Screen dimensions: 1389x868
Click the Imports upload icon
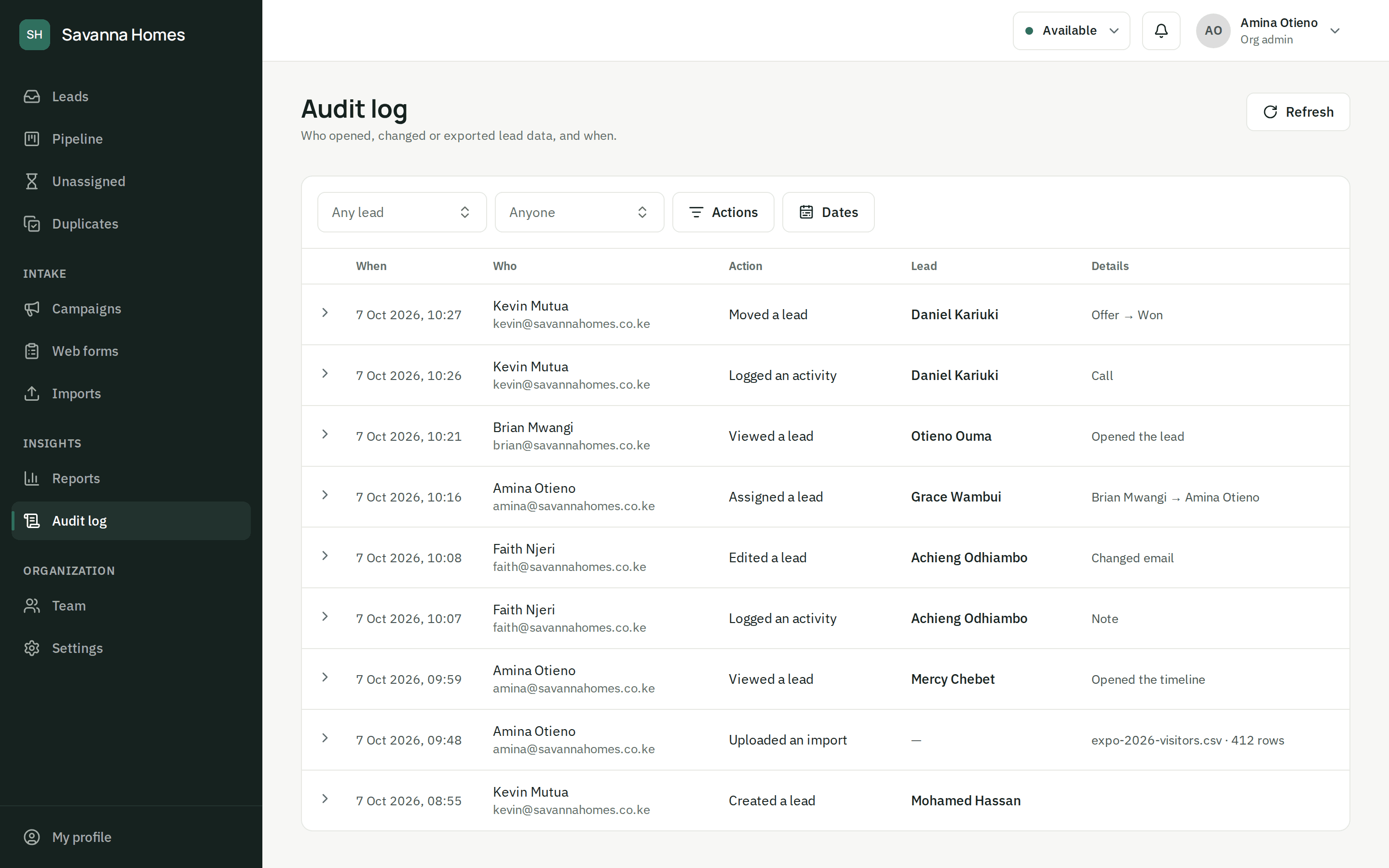point(32,394)
